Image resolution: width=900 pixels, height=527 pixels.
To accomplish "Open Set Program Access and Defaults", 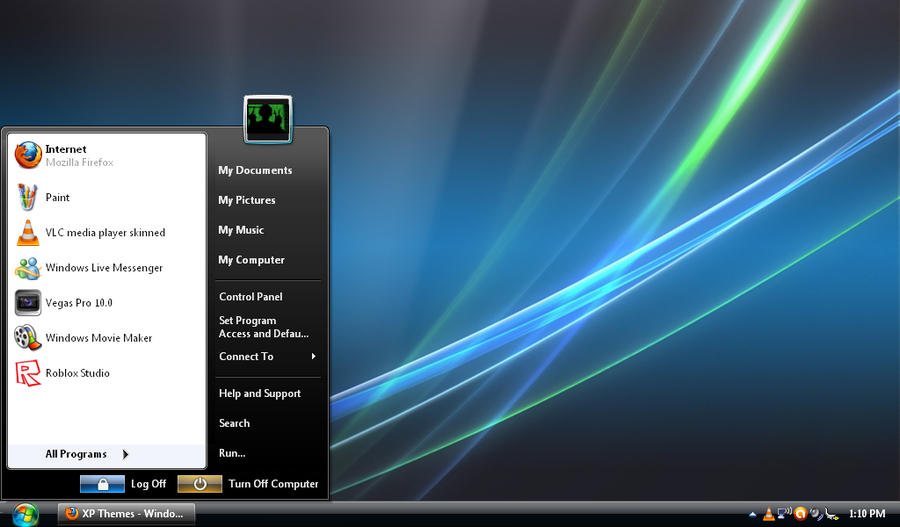I will [263, 327].
